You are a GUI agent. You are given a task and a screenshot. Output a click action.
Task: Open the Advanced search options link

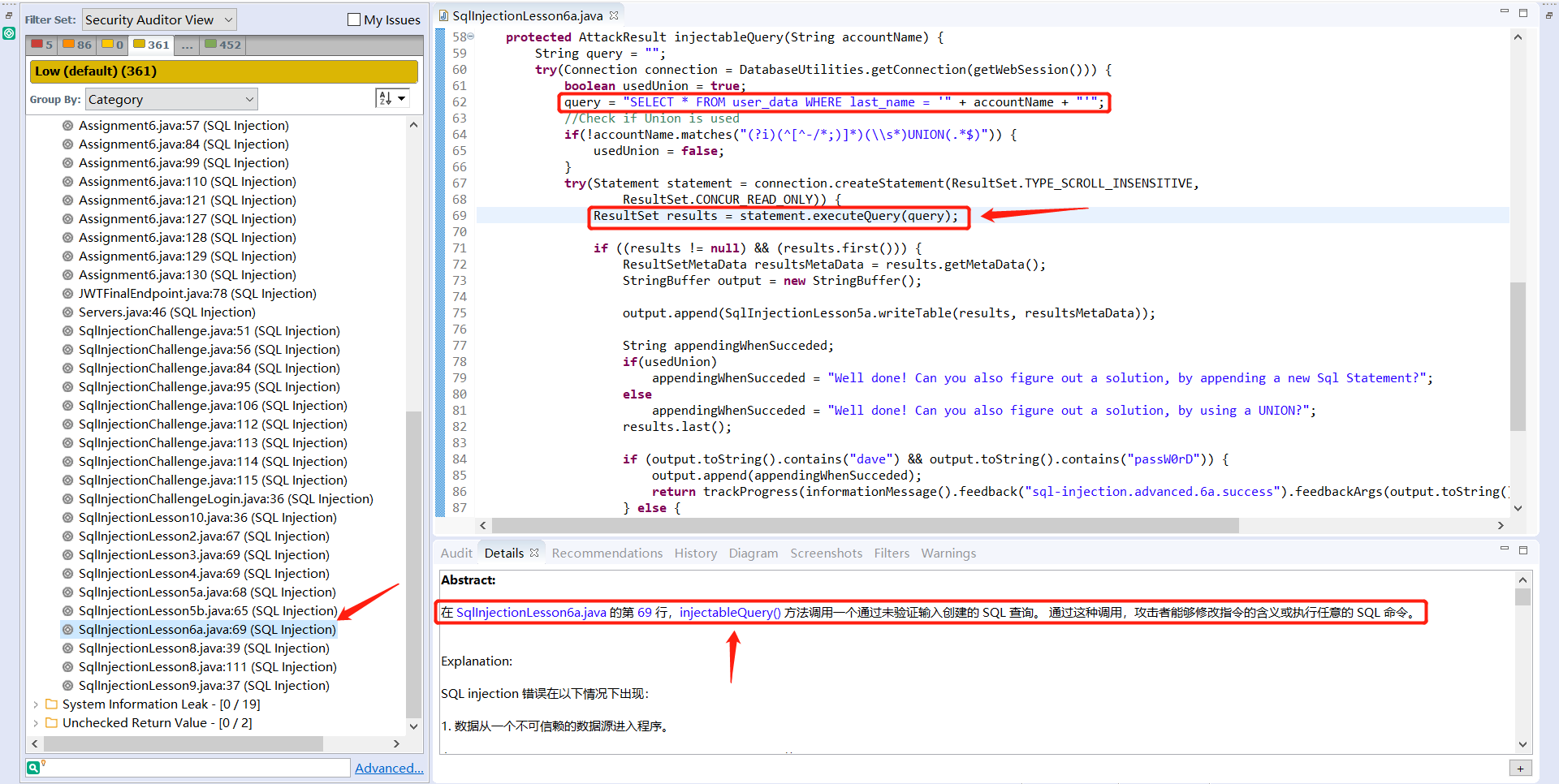click(x=389, y=768)
